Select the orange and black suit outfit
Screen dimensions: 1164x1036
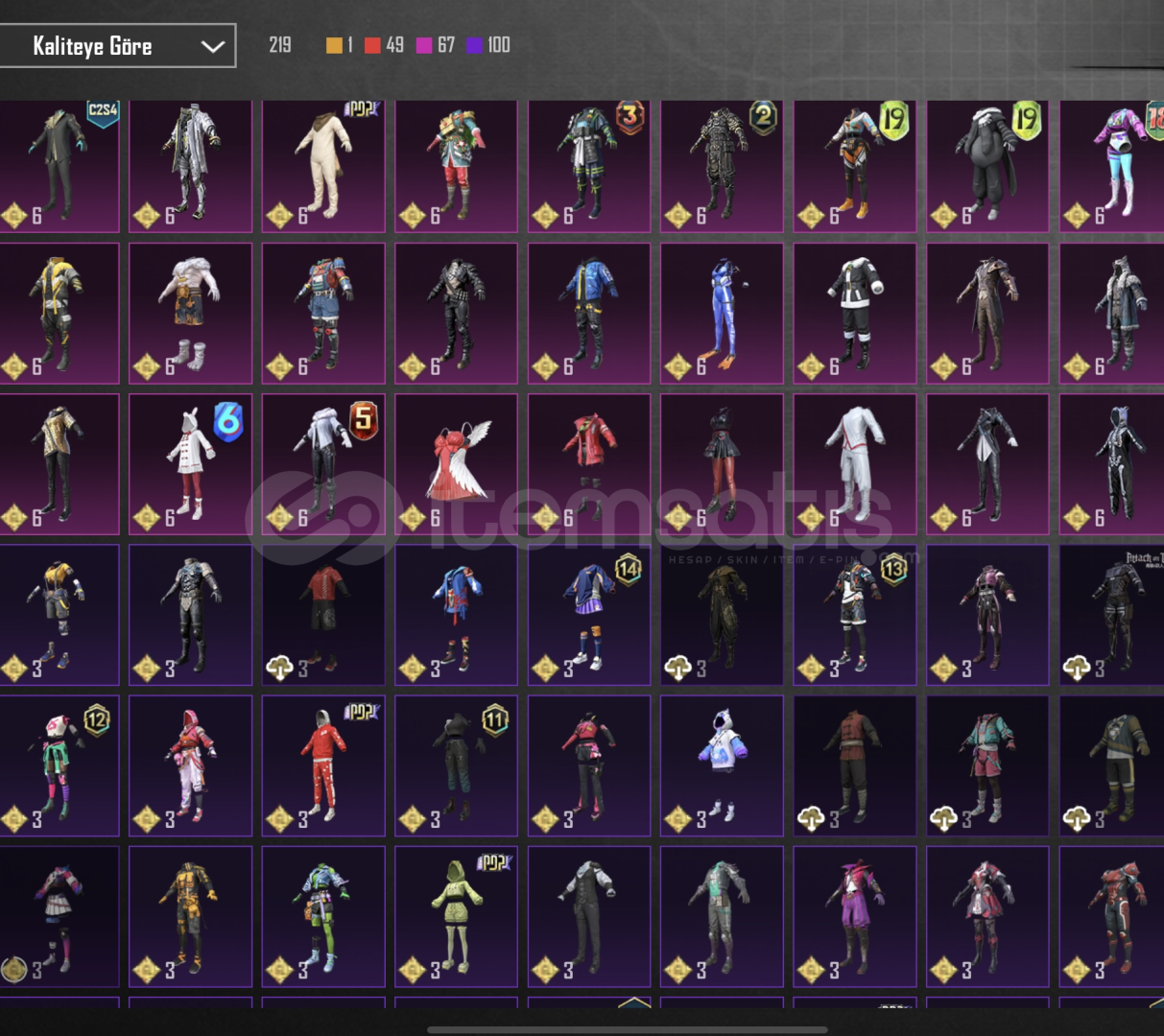(x=191, y=916)
